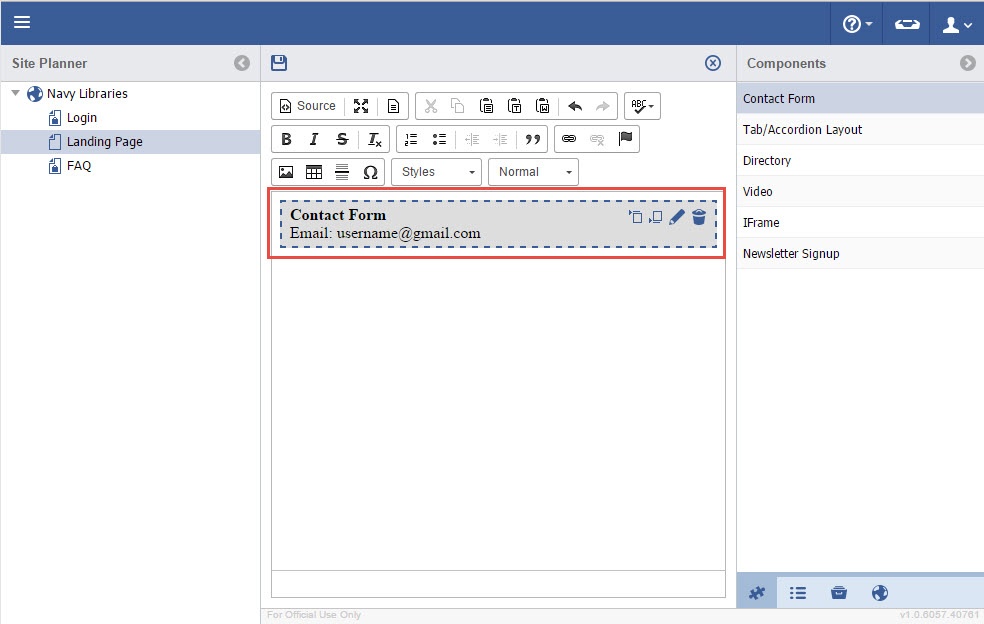Click the save disk icon
Image resolution: width=984 pixels, height=624 pixels.
click(x=279, y=63)
